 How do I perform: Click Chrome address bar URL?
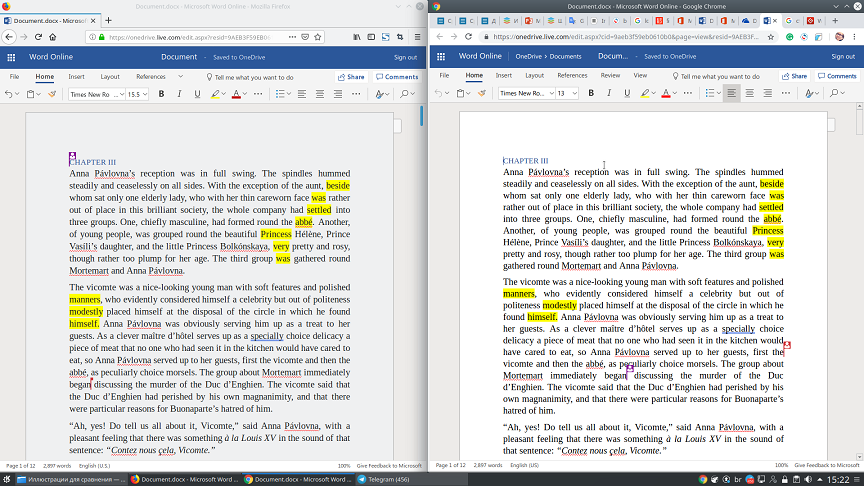coord(625,37)
